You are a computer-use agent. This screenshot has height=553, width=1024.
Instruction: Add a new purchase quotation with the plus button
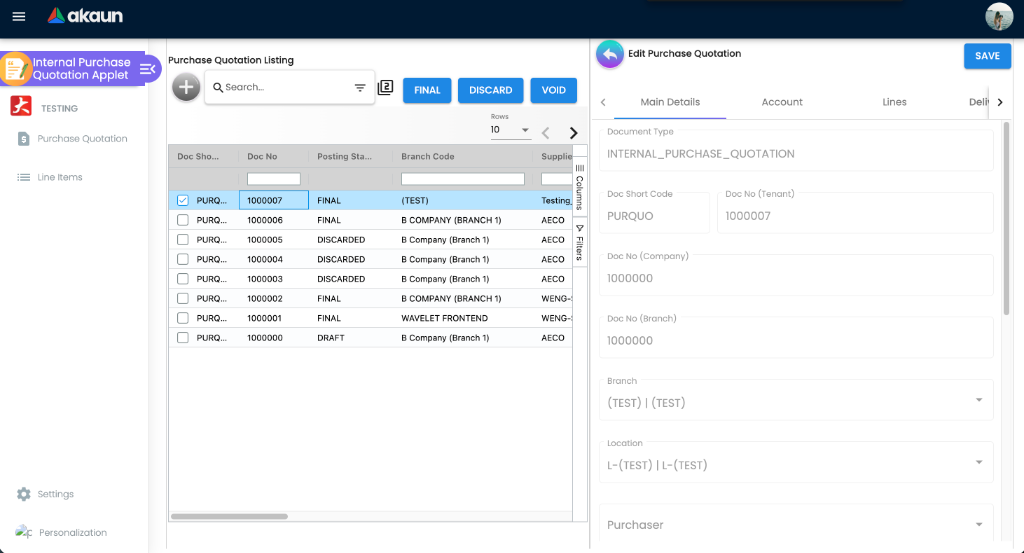pos(186,87)
